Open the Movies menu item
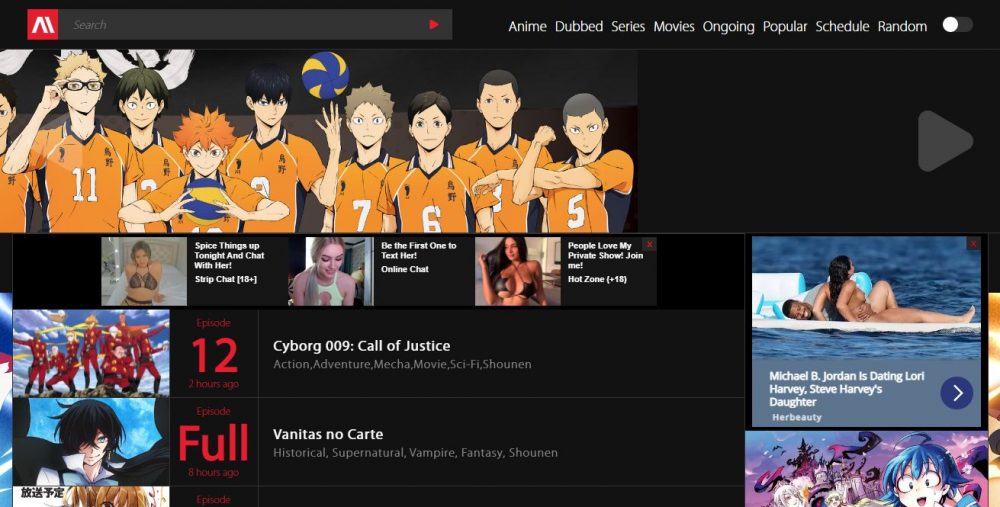Viewport: 1000px width, 507px height. point(674,26)
